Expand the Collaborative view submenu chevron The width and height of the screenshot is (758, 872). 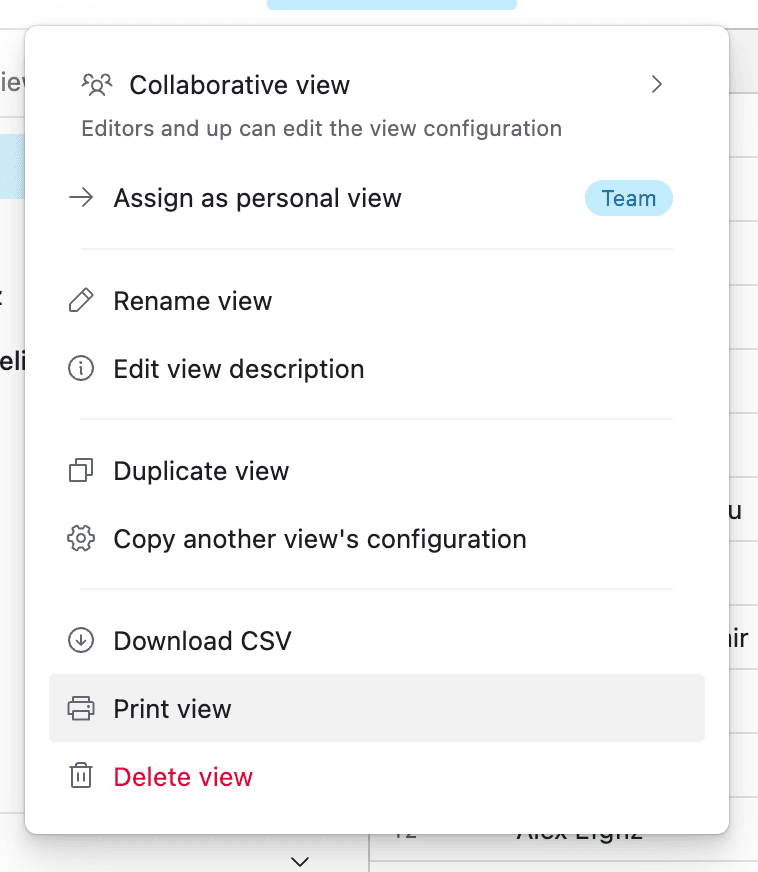657,85
